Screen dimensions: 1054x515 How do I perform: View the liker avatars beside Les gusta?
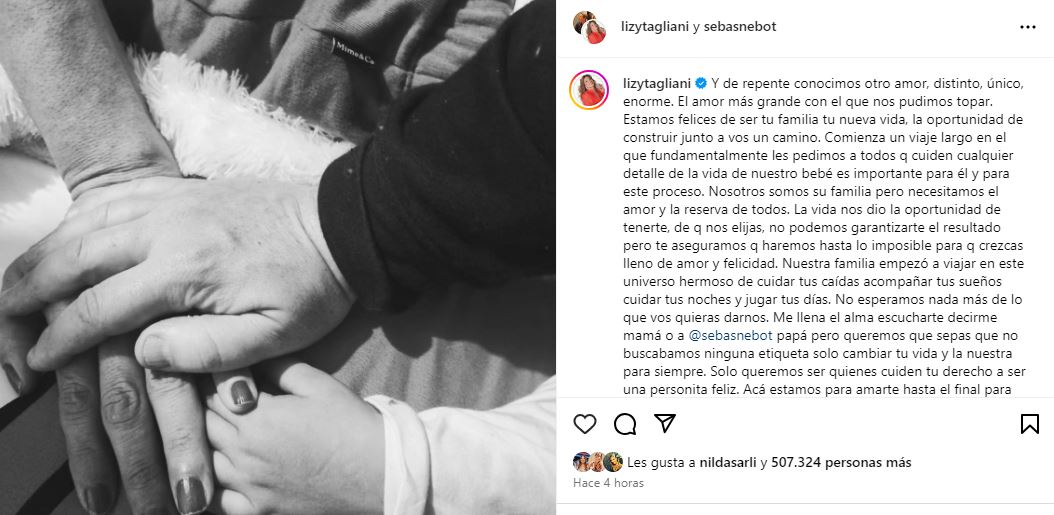[598, 462]
